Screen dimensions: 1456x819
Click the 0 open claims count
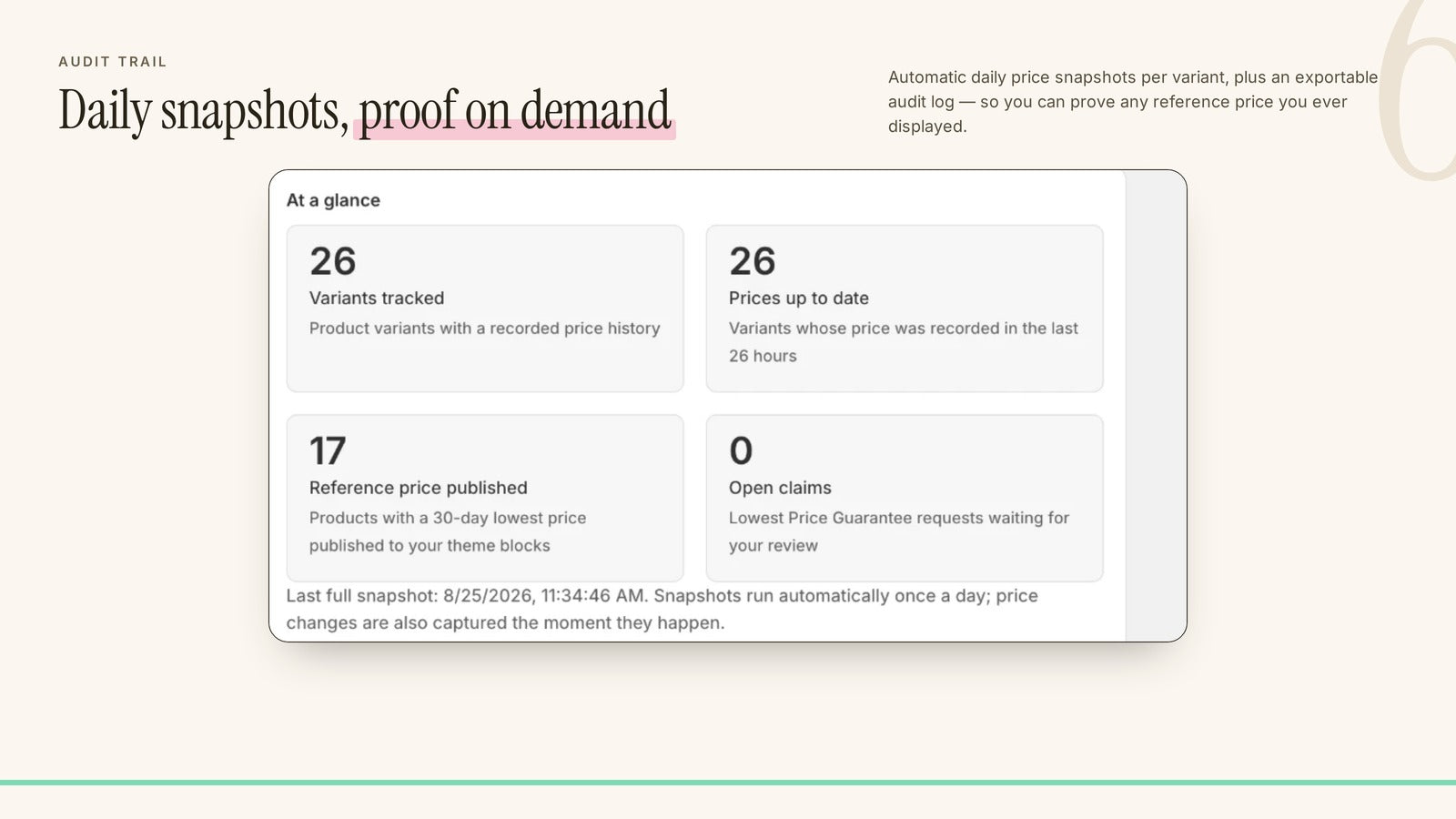[x=741, y=450]
